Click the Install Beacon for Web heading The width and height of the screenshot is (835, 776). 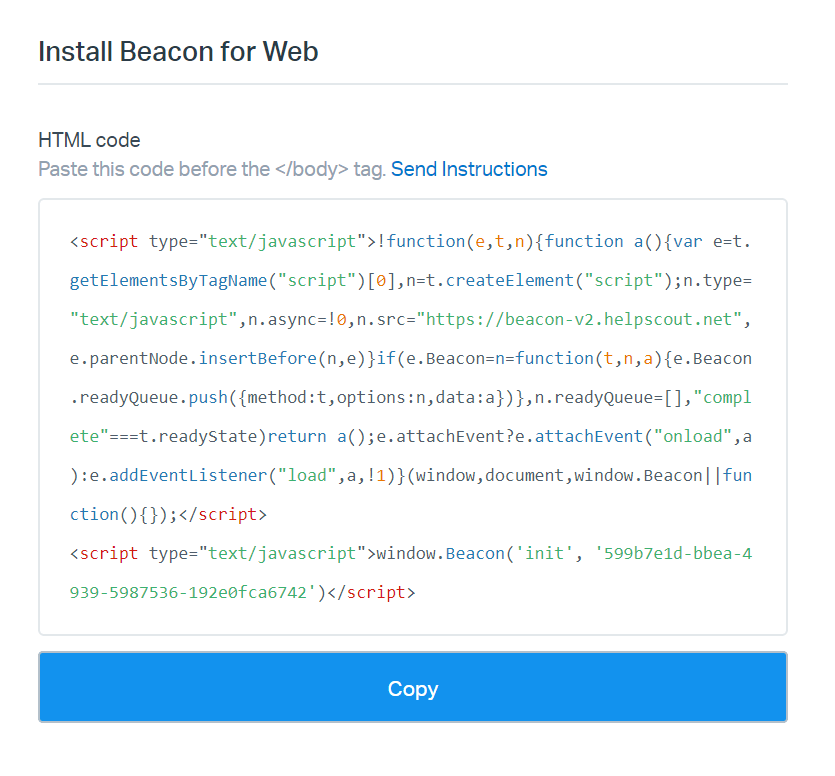click(178, 51)
